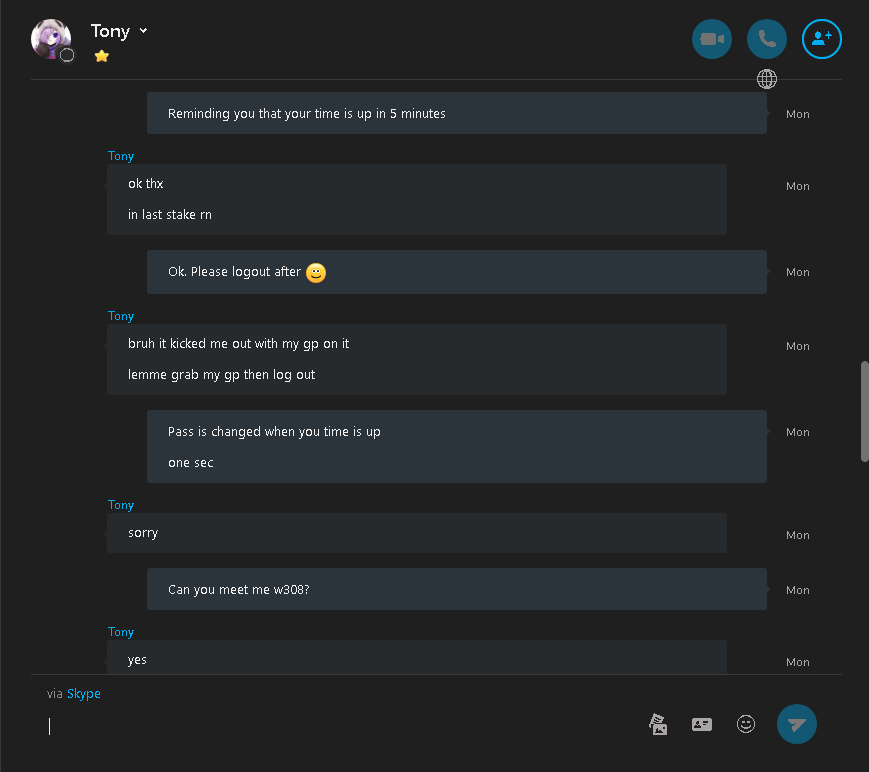Click the smiley emoji in logout message
The width and height of the screenshot is (869, 772).
tap(316, 273)
